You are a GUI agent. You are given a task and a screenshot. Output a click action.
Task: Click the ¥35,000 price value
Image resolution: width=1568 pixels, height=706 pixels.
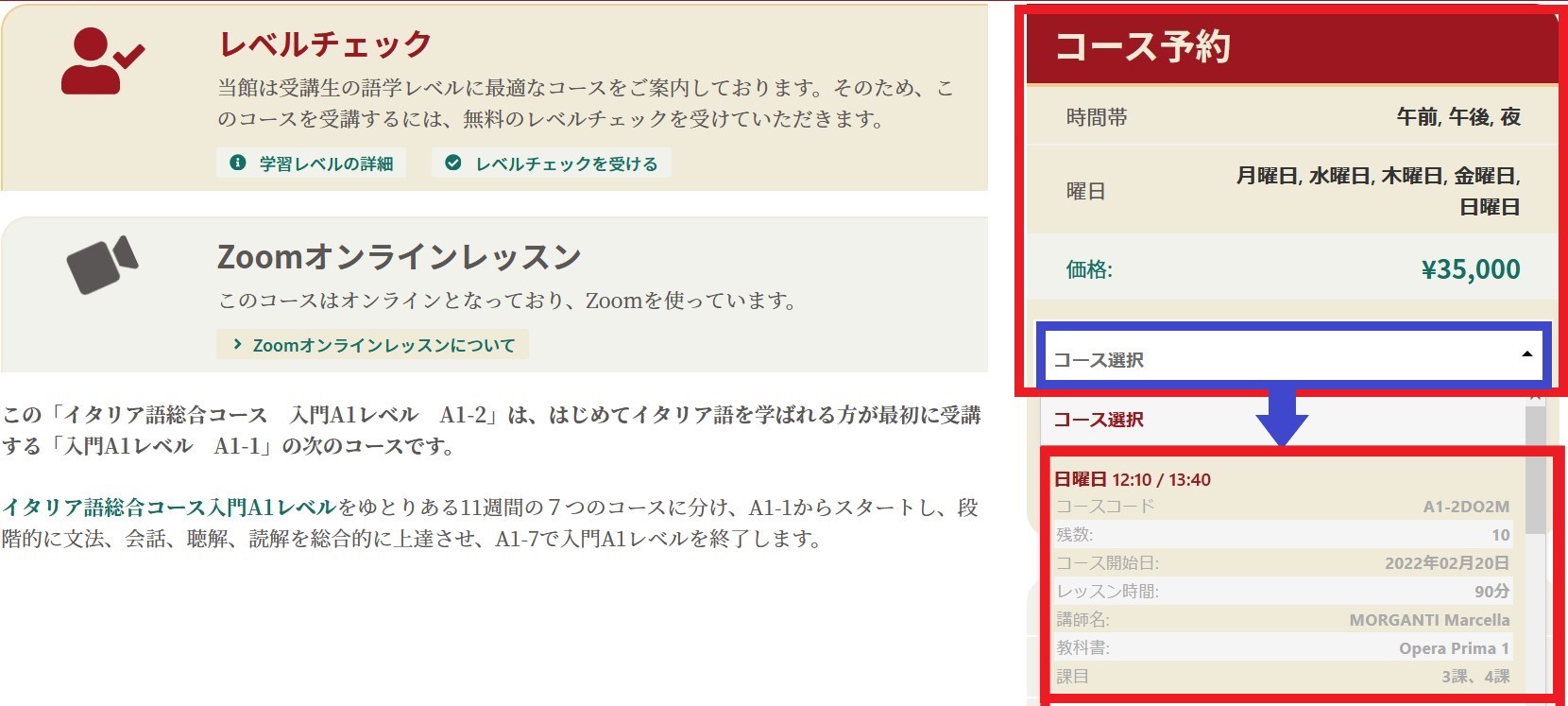coord(1470,269)
